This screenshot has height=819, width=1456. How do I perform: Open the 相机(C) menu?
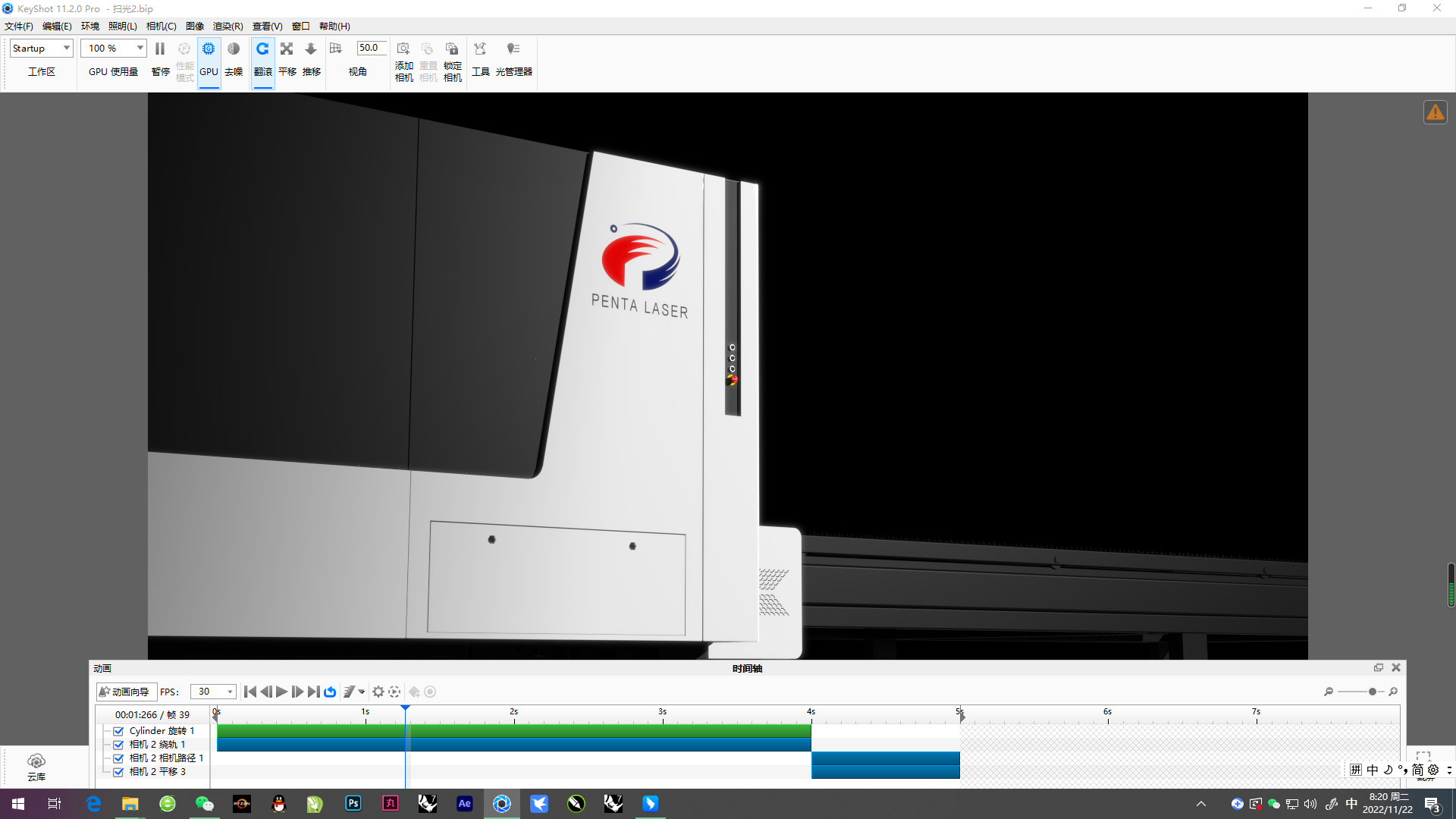(161, 26)
